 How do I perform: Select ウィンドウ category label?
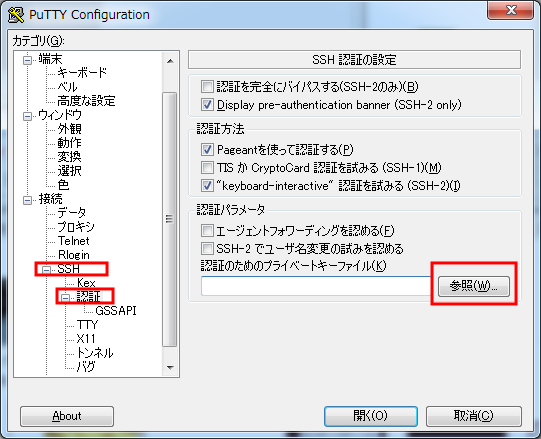pyautogui.click(x=60, y=115)
